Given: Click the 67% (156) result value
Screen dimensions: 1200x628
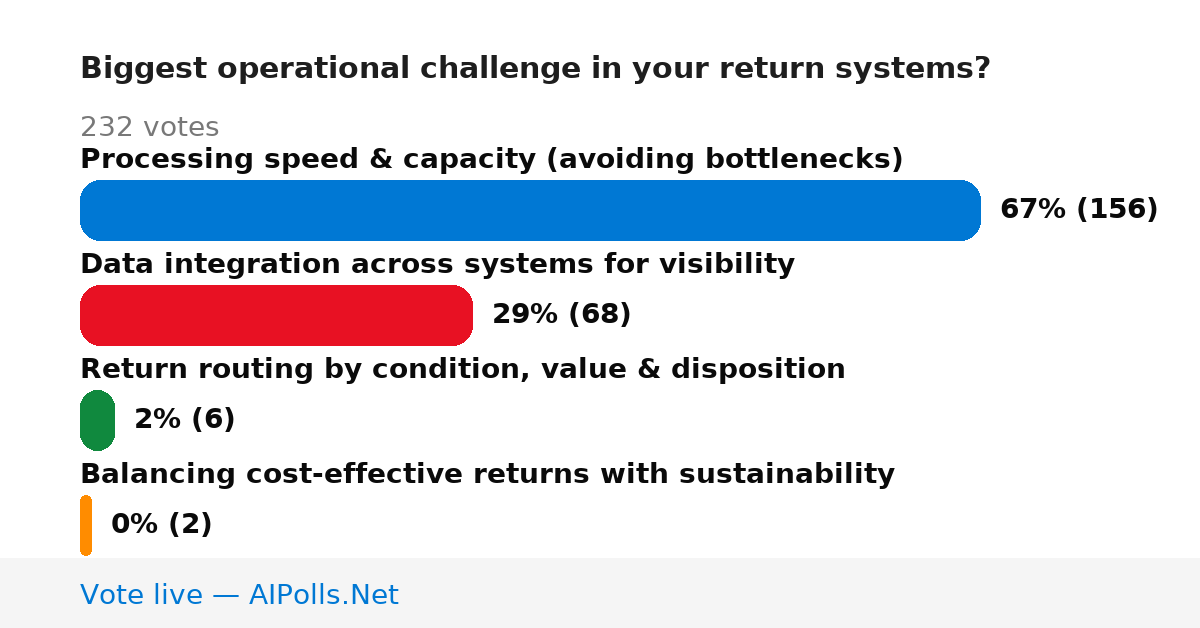Looking at the screenshot, I should 1079,209.
